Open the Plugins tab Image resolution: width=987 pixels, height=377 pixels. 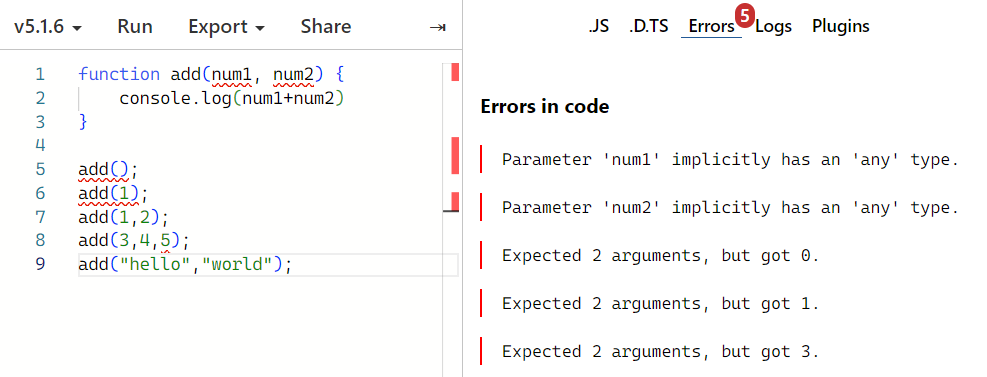840,26
